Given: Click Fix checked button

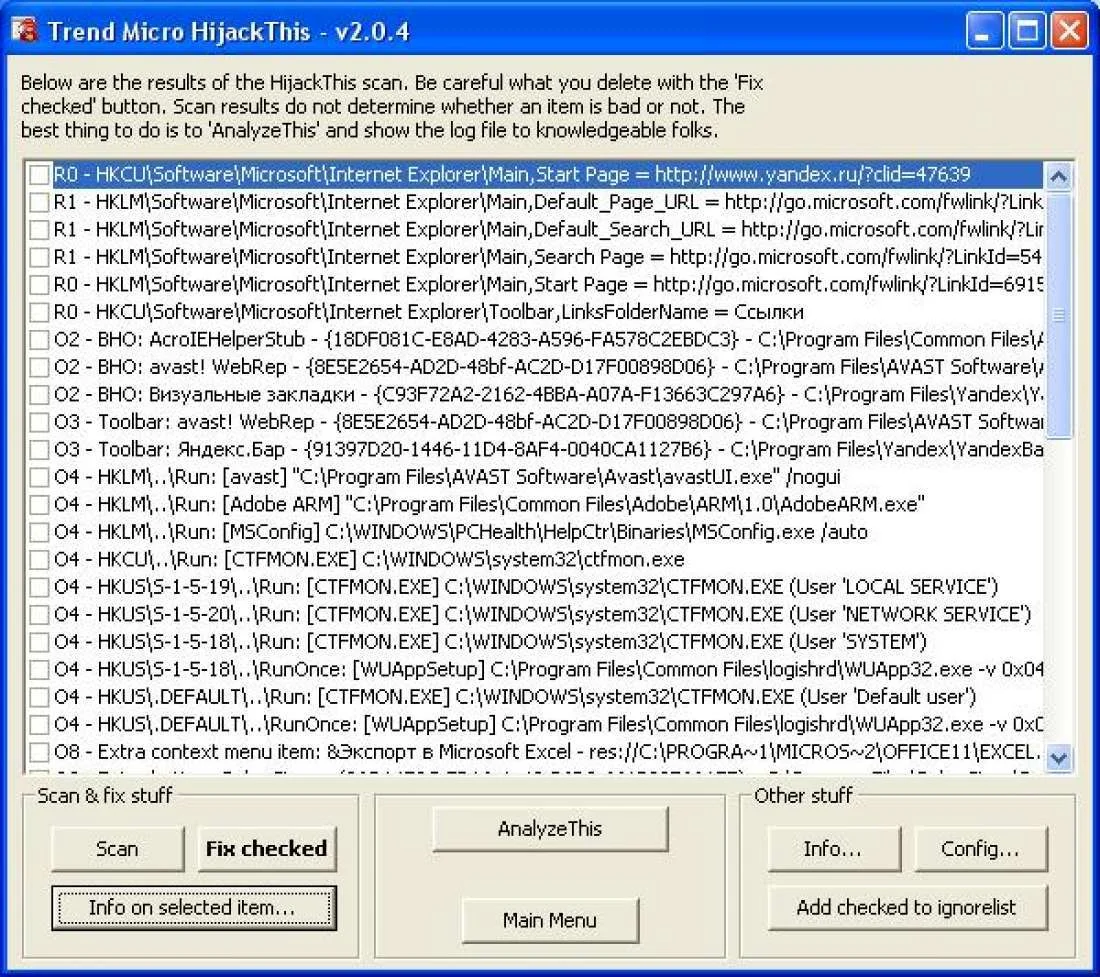Looking at the screenshot, I should 267,849.
